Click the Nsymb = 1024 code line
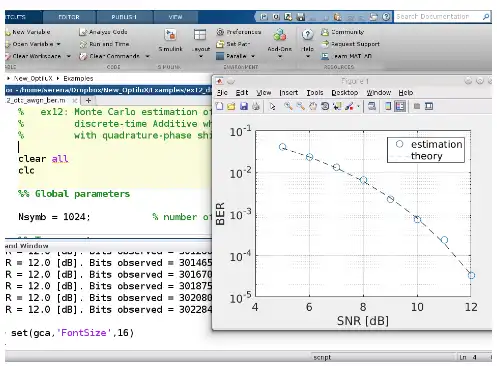The image size is (497, 366). click(54, 217)
